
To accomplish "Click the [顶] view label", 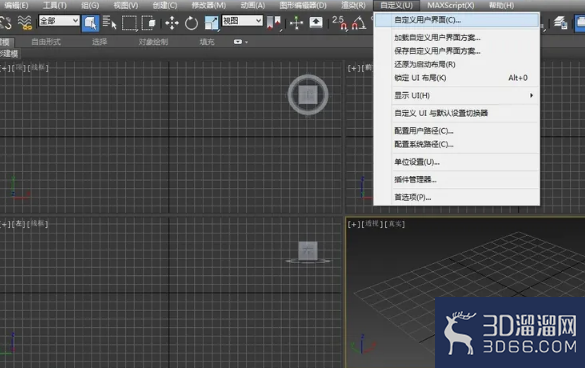I will (x=19, y=68).
